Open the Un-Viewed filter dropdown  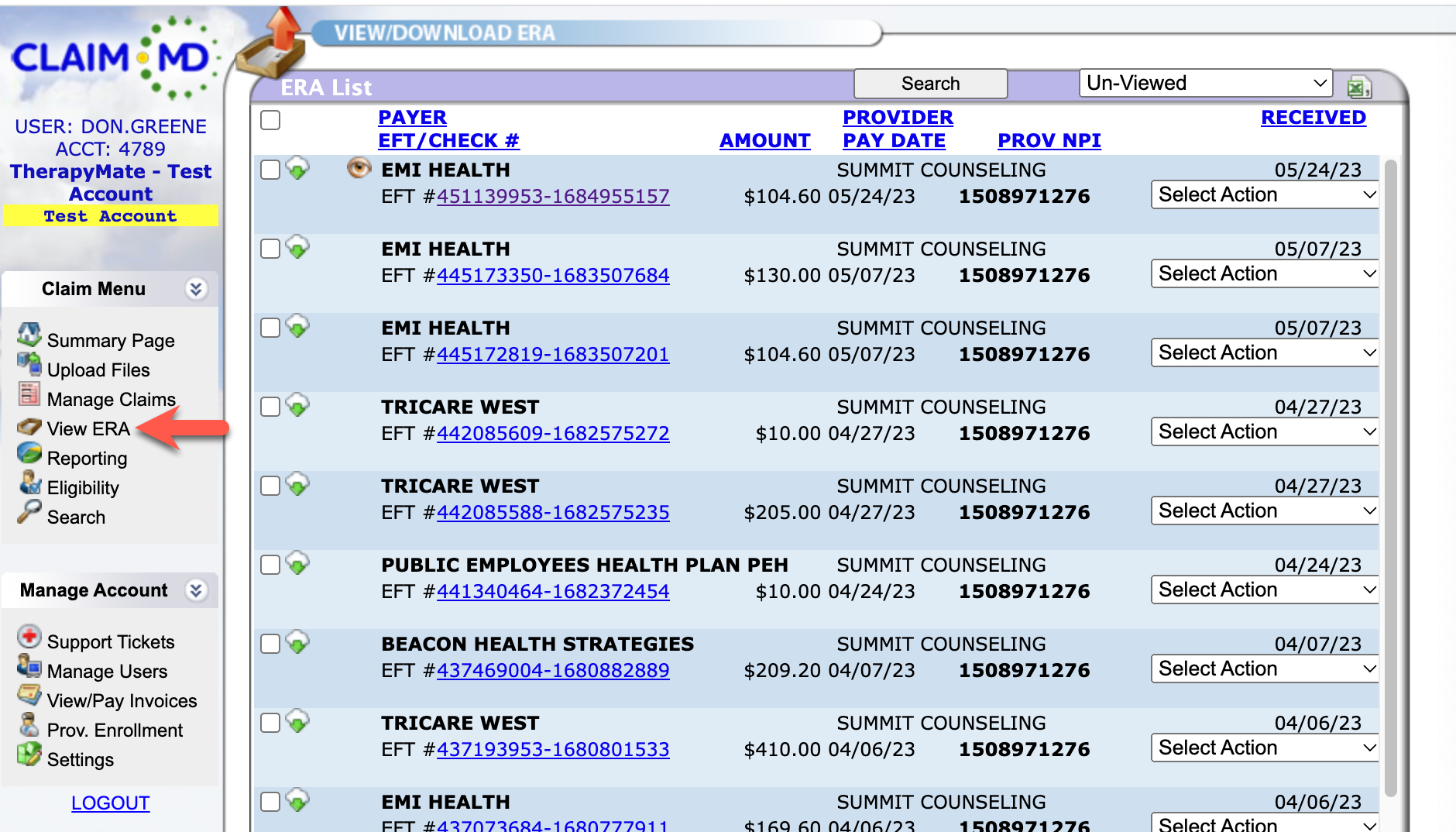1205,83
